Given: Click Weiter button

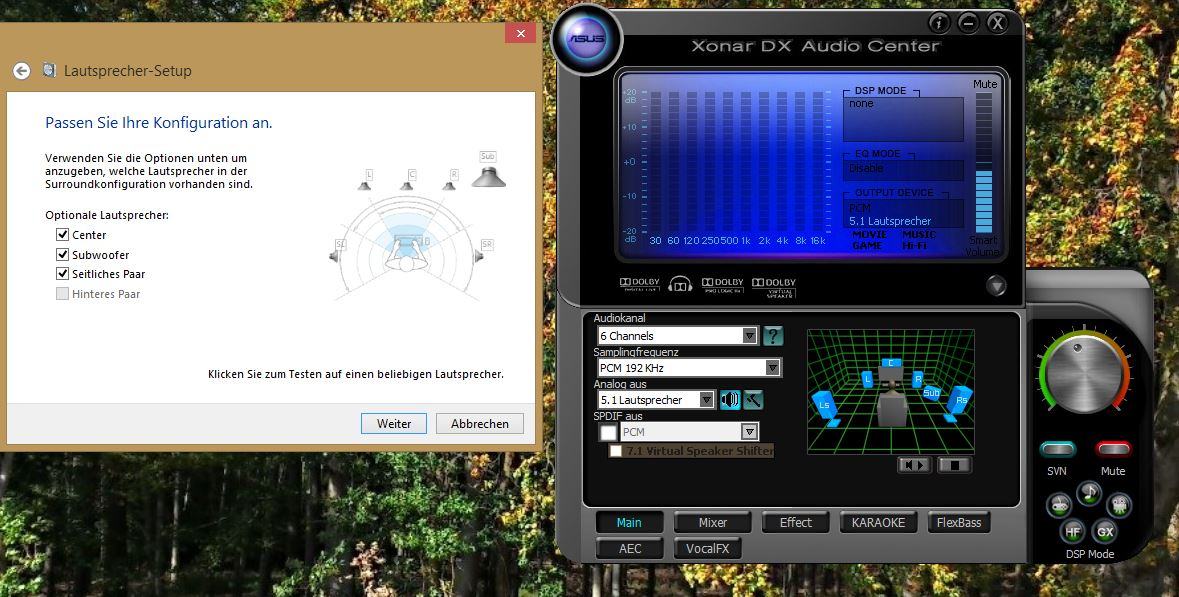Looking at the screenshot, I should pyautogui.click(x=394, y=423).
